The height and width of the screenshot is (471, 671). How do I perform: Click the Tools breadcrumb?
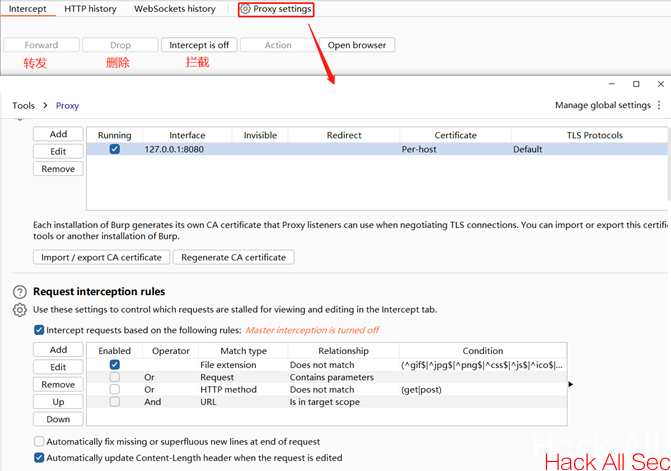pyautogui.click(x=24, y=105)
